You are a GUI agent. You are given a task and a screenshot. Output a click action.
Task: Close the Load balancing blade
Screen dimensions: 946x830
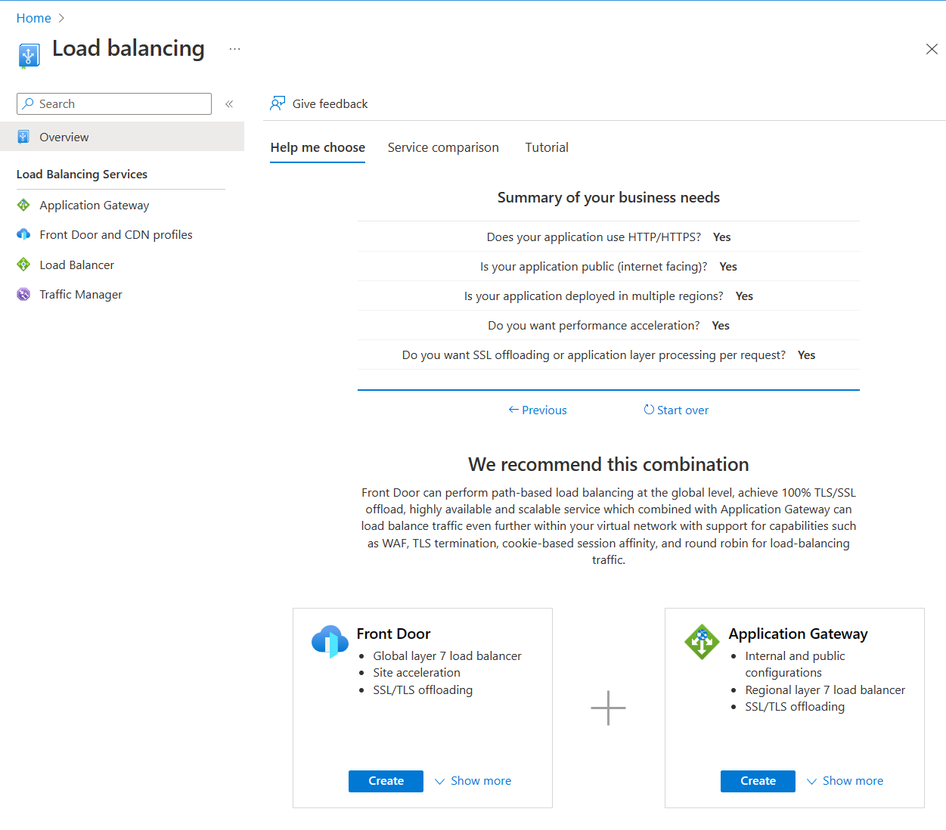click(x=932, y=49)
